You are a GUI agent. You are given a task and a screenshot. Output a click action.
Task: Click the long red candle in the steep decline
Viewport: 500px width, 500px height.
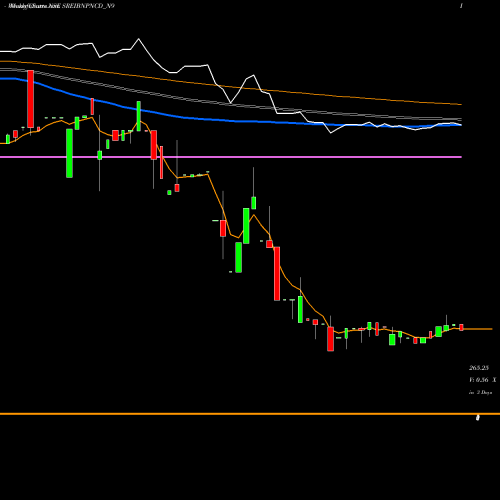[277, 274]
